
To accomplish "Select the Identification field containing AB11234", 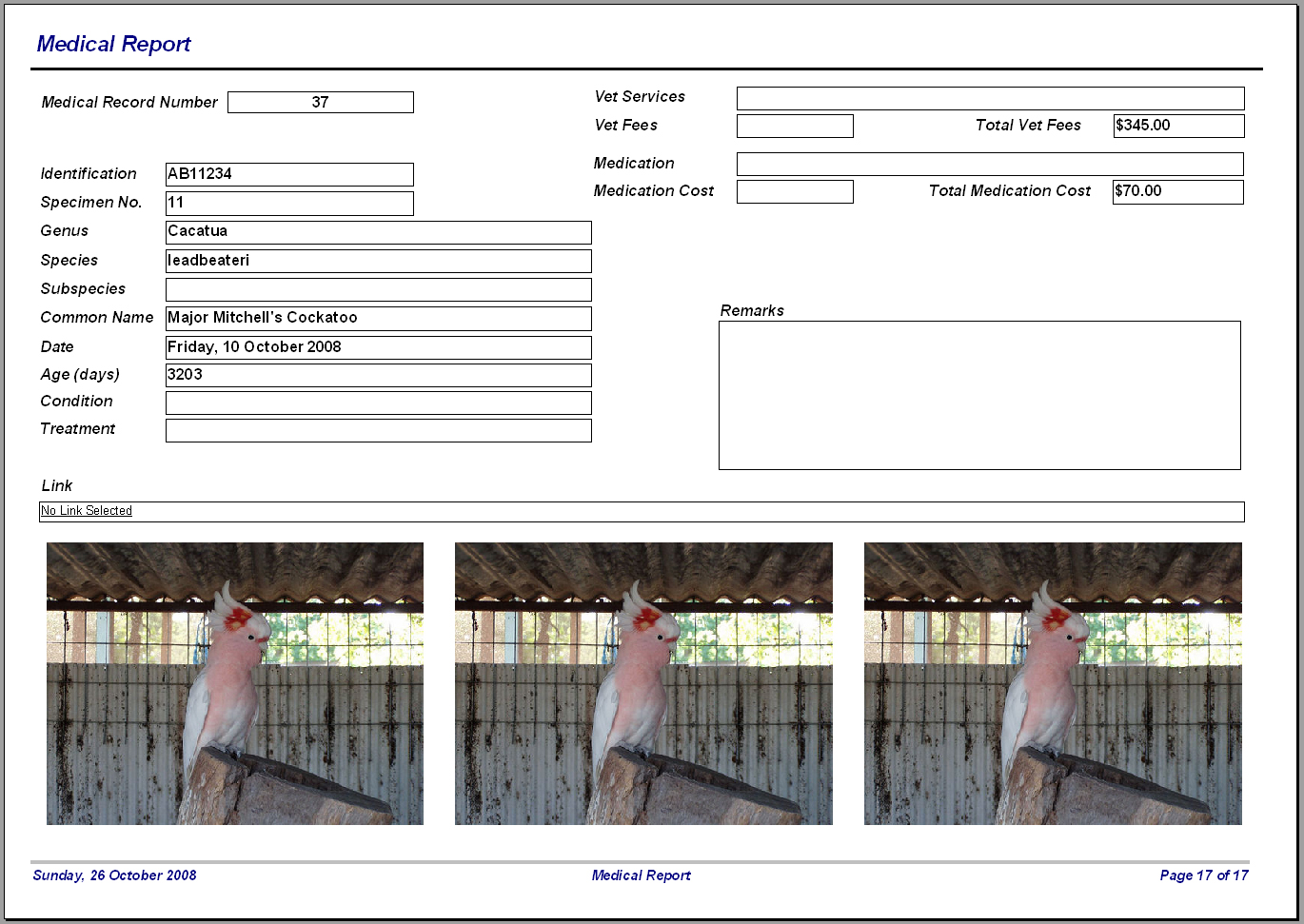I will coord(289,174).
